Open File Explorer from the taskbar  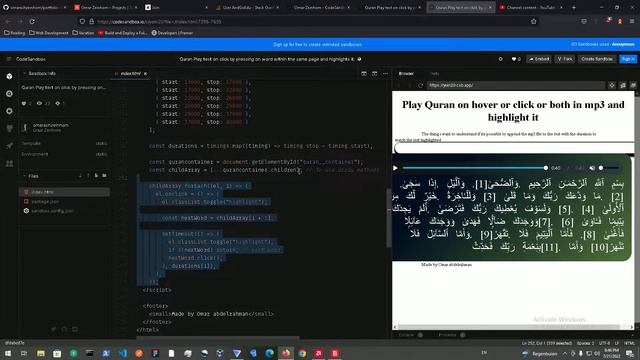[40, 353]
